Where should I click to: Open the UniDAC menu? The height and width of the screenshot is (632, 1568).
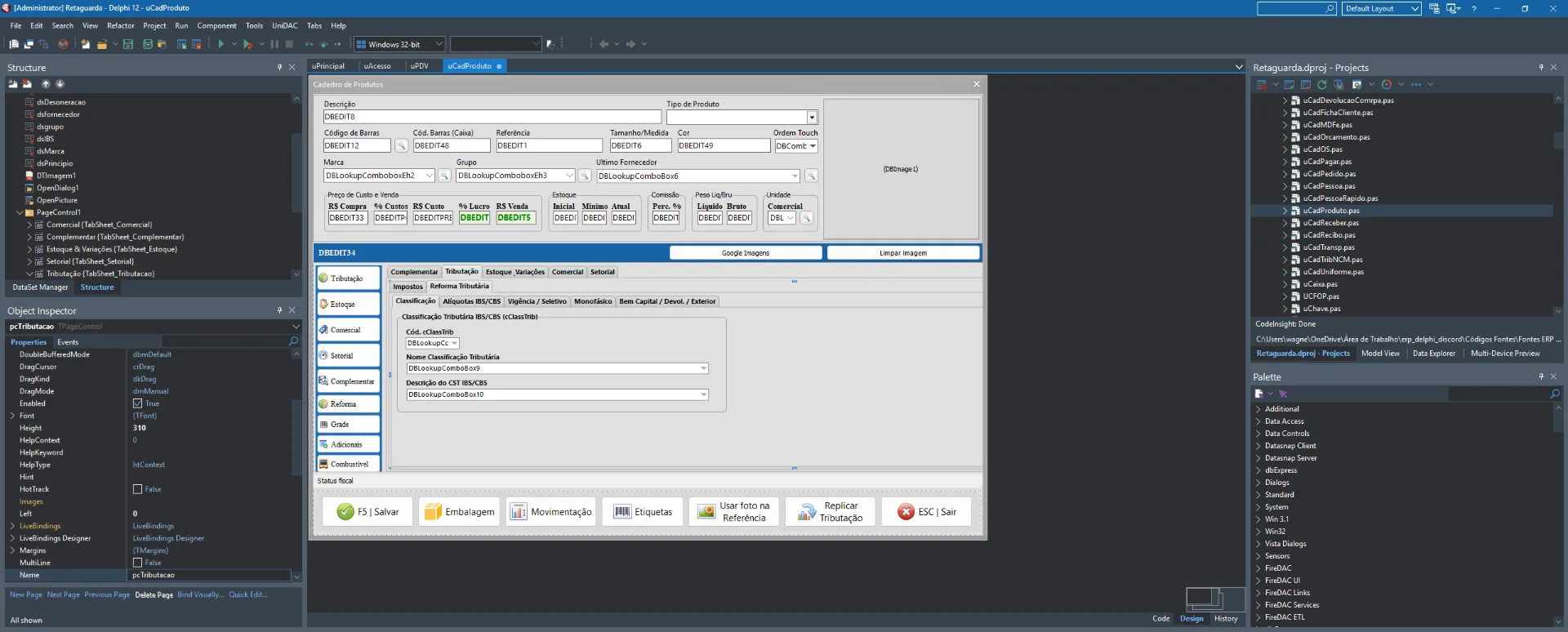pyautogui.click(x=285, y=25)
